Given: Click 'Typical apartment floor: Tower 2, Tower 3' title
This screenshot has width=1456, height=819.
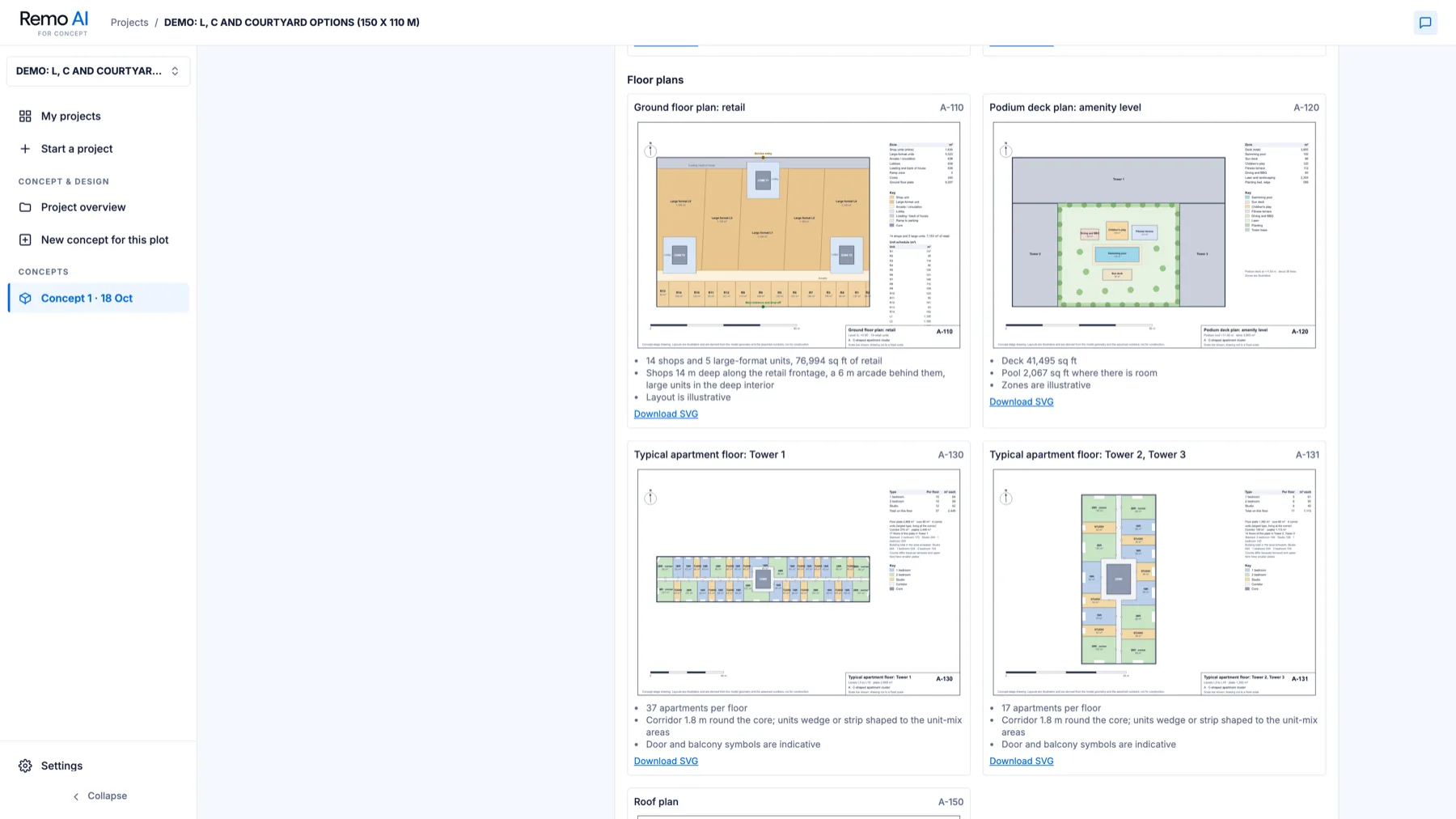Looking at the screenshot, I should [1087, 455].
